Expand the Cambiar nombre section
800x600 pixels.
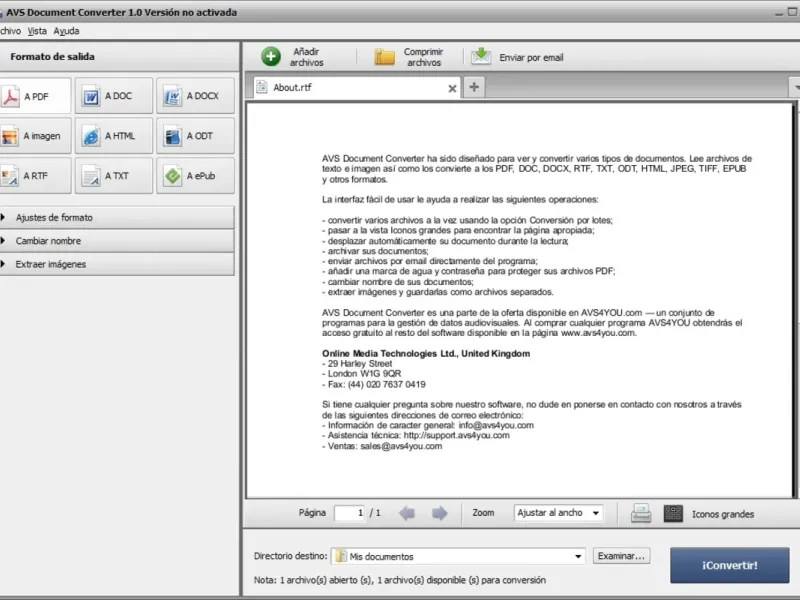tap(117, 241)
